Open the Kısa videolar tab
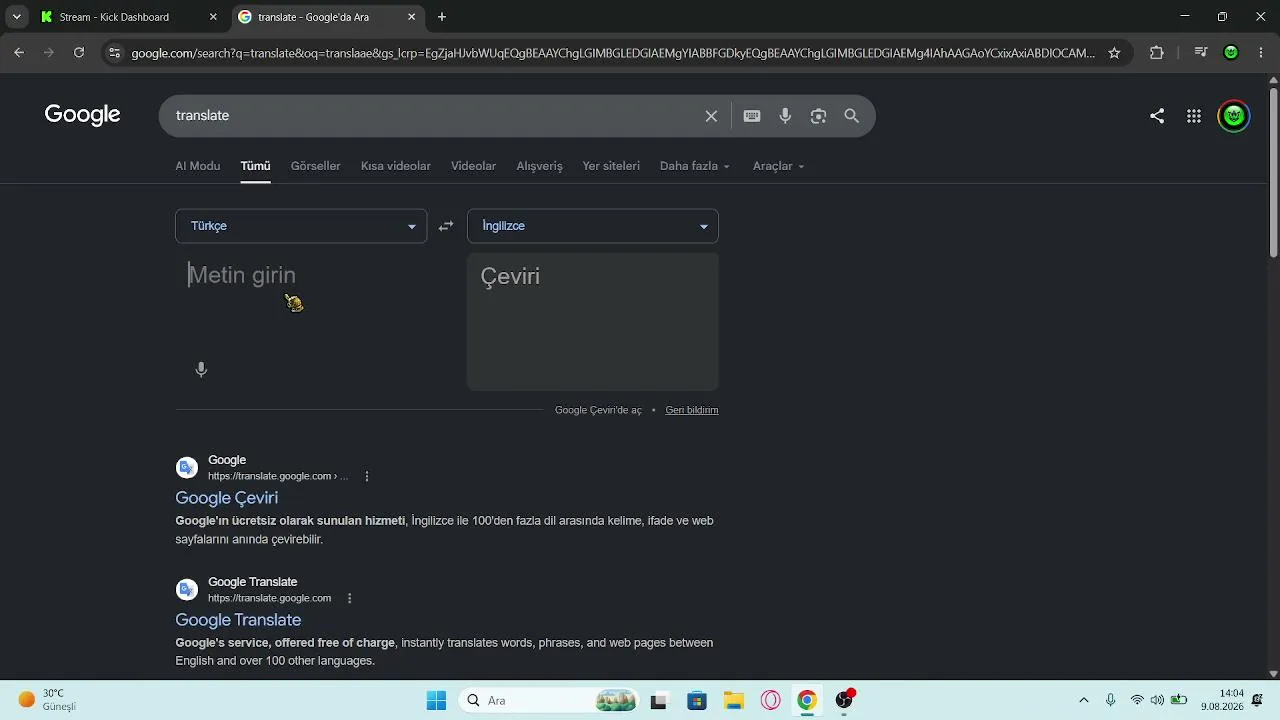Image resolution: width=1280 pixels, height=720 pixels. pos(396,166)
